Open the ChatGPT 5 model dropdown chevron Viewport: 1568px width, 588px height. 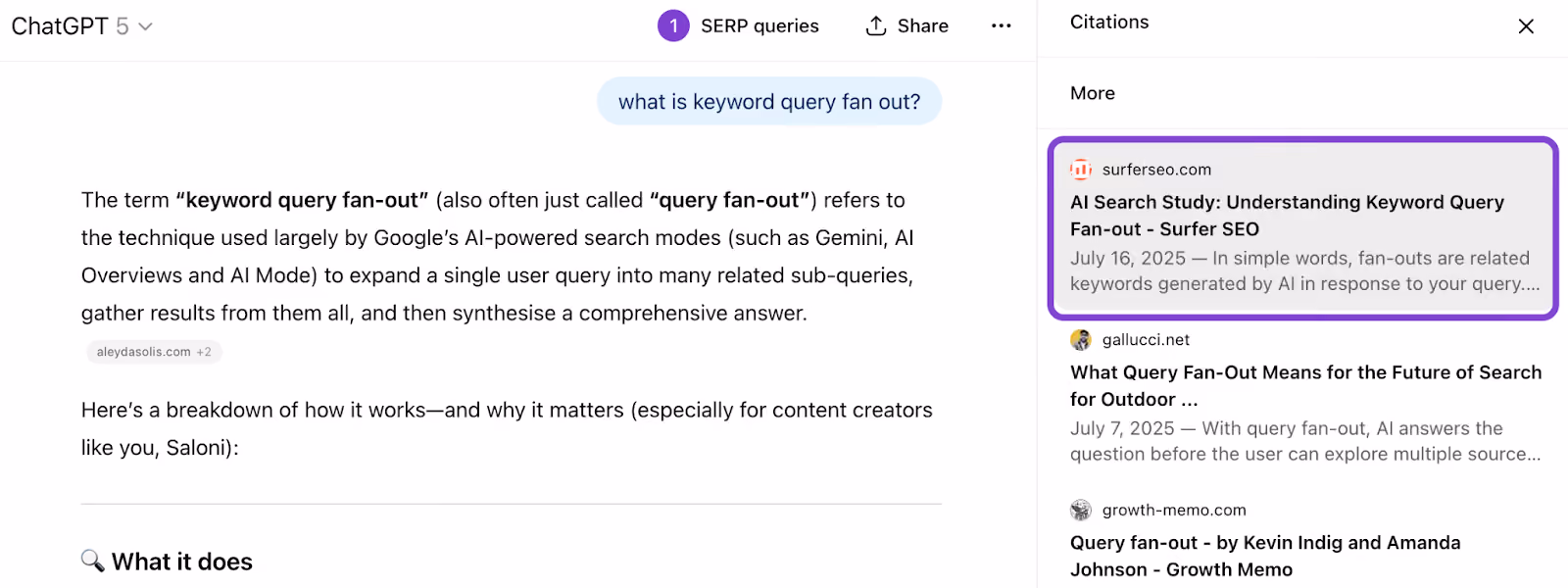tap(145, 26)
